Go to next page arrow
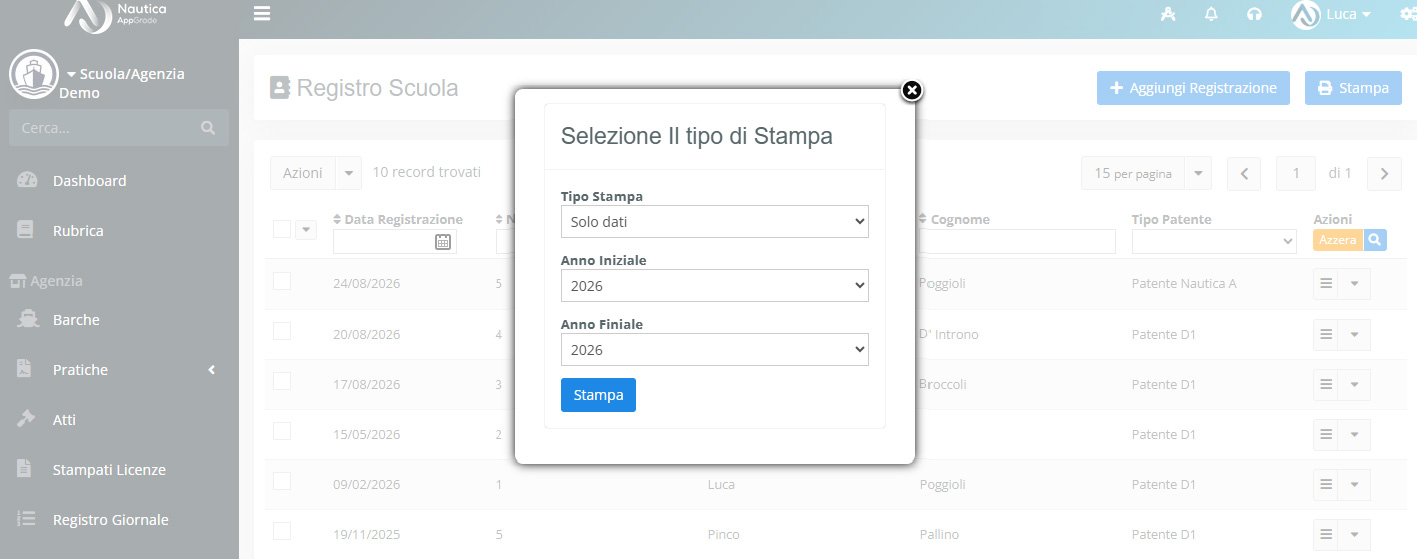The height and width of the screenshot is (559, 1417). tap(1384, 173)
